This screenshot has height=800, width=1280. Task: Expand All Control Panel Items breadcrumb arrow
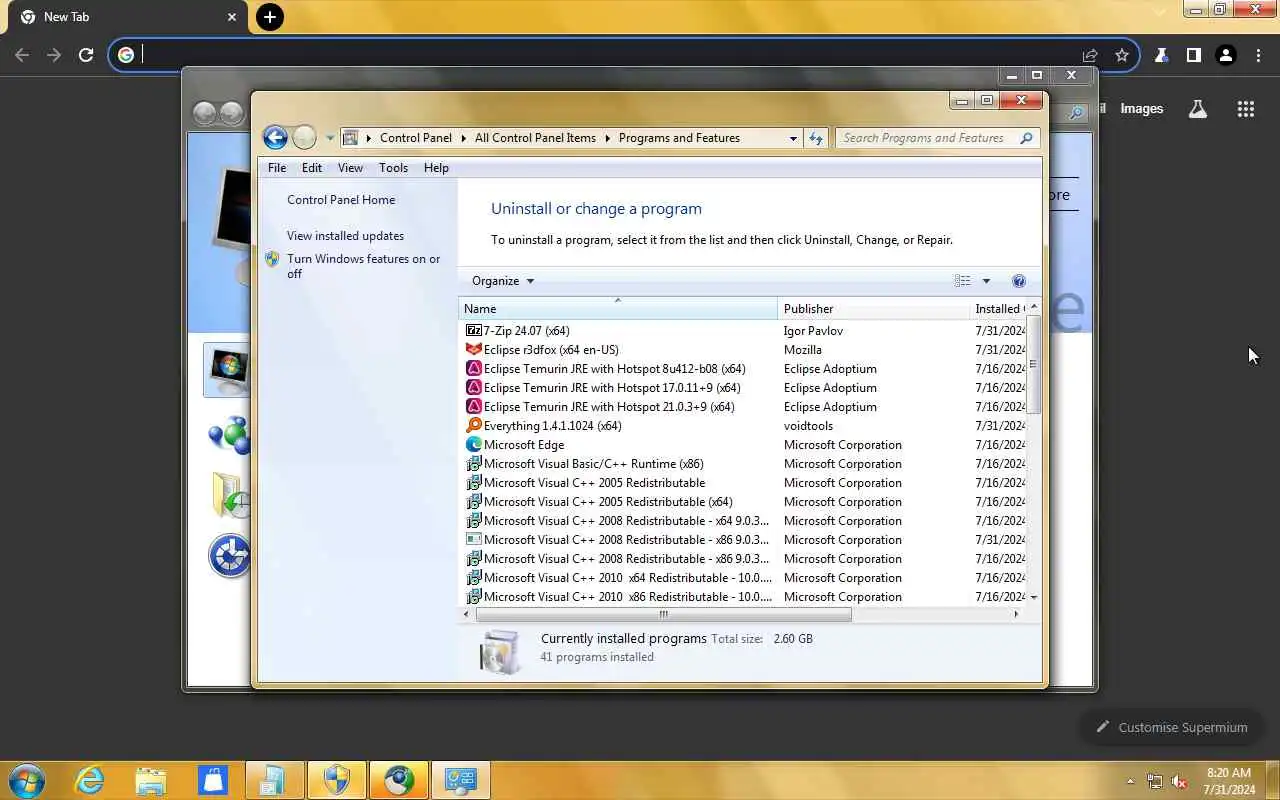pyautogui.click(x=607, y=138)
